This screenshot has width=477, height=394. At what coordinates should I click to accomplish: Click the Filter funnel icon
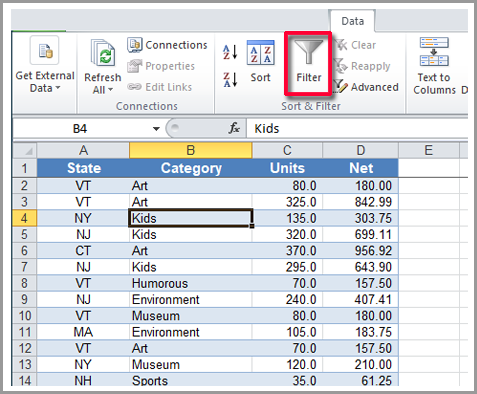coord(309,52)
